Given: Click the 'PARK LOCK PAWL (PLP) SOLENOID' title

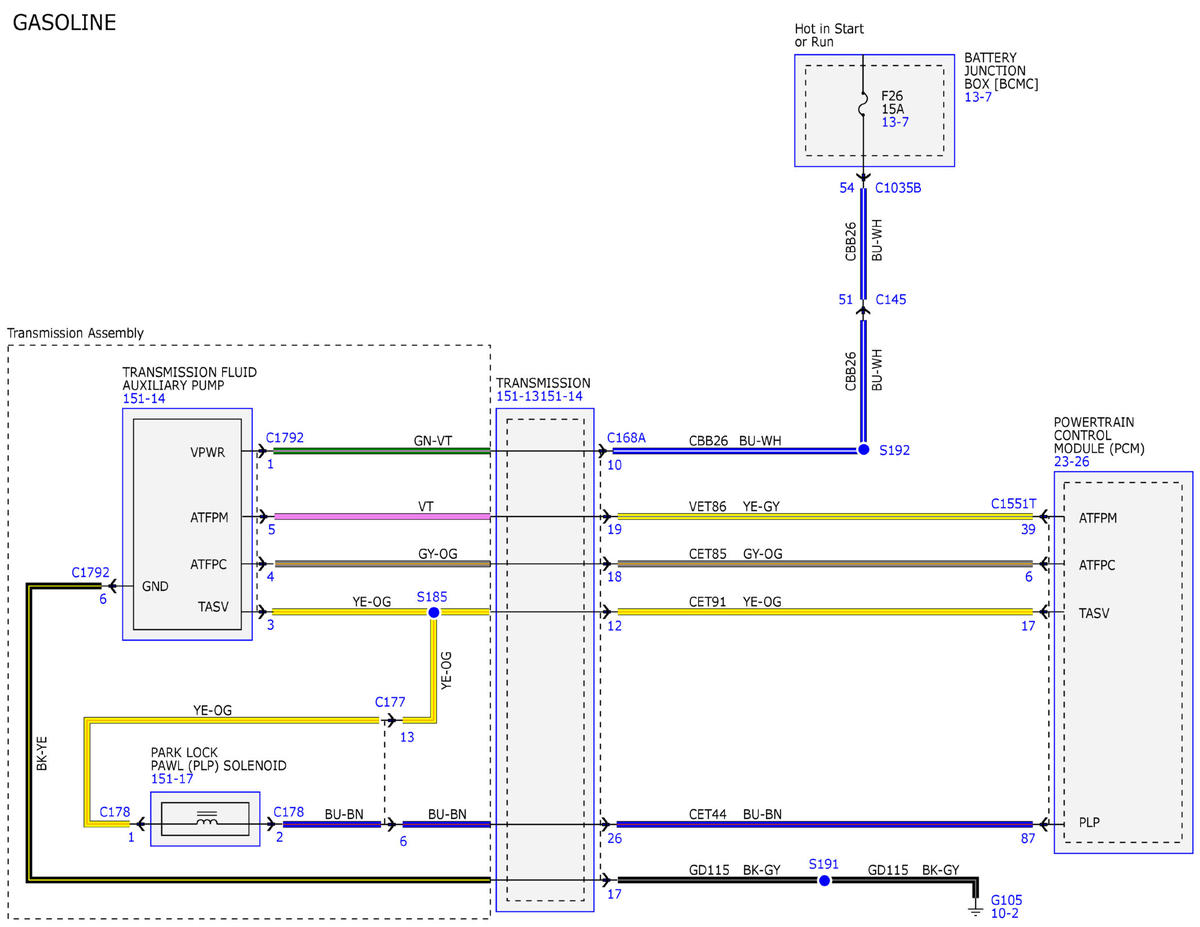Looking at the screenshot, I should click(219, 759).
